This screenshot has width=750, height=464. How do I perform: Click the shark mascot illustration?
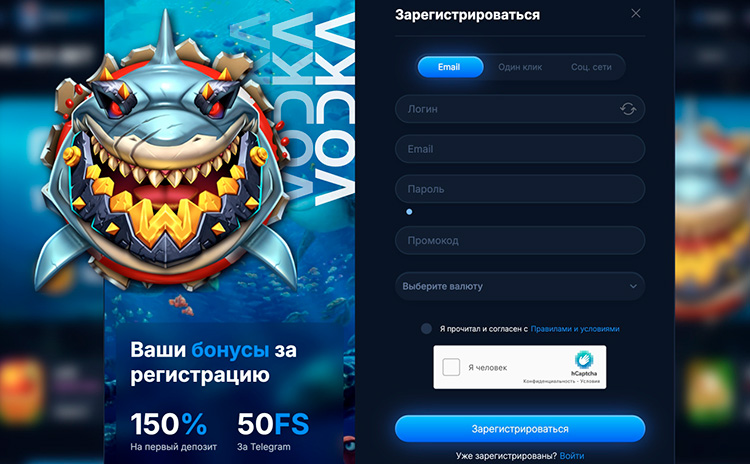pyautogui.click(x=165, y=158)
